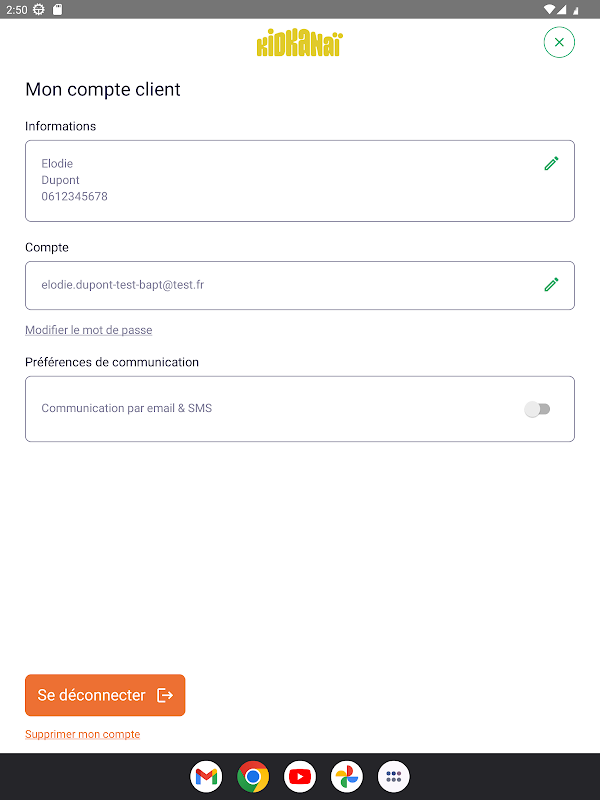Click the Se déconnecter button
Viewport: 600px width, 800px height.
click(105, 695)
